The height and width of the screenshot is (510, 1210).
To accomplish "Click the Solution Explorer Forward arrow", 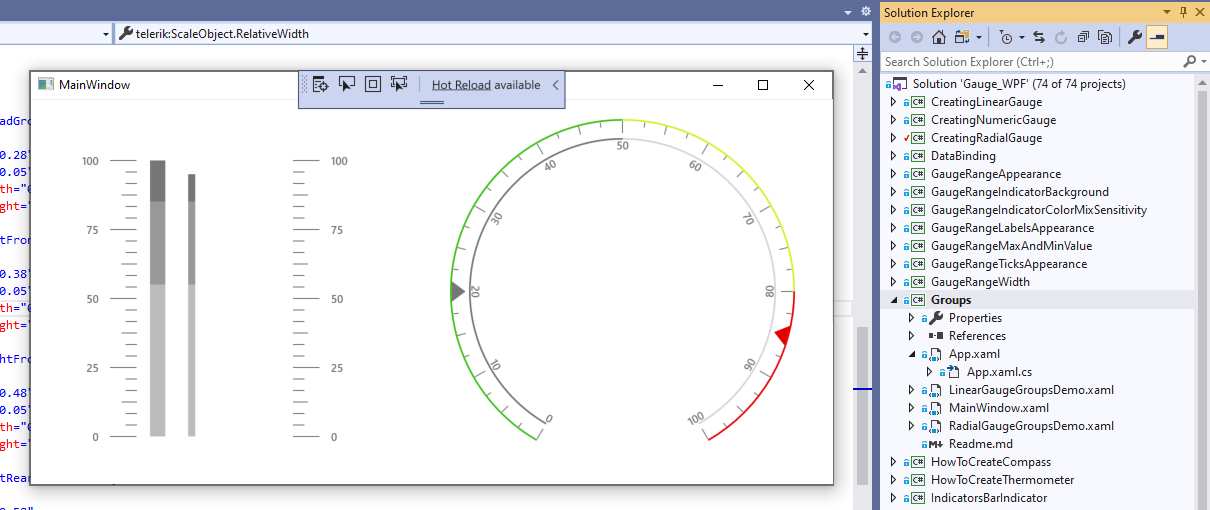I will 917,37.
